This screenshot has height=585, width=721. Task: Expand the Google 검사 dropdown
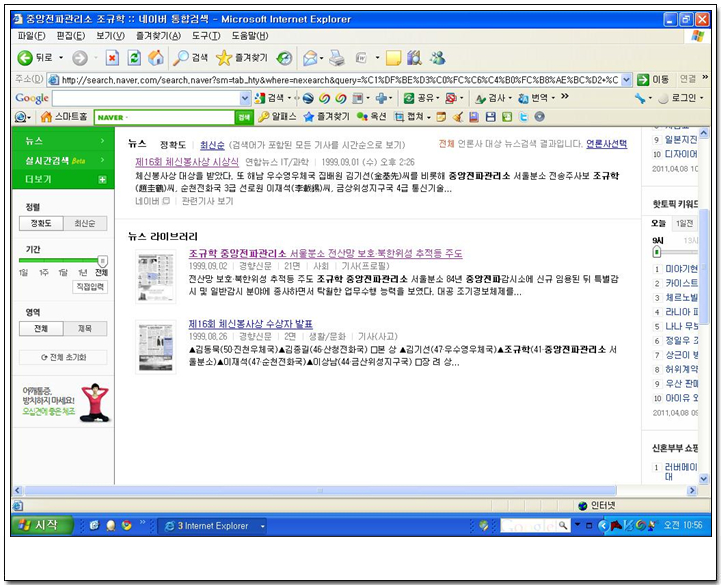point(509,98)
